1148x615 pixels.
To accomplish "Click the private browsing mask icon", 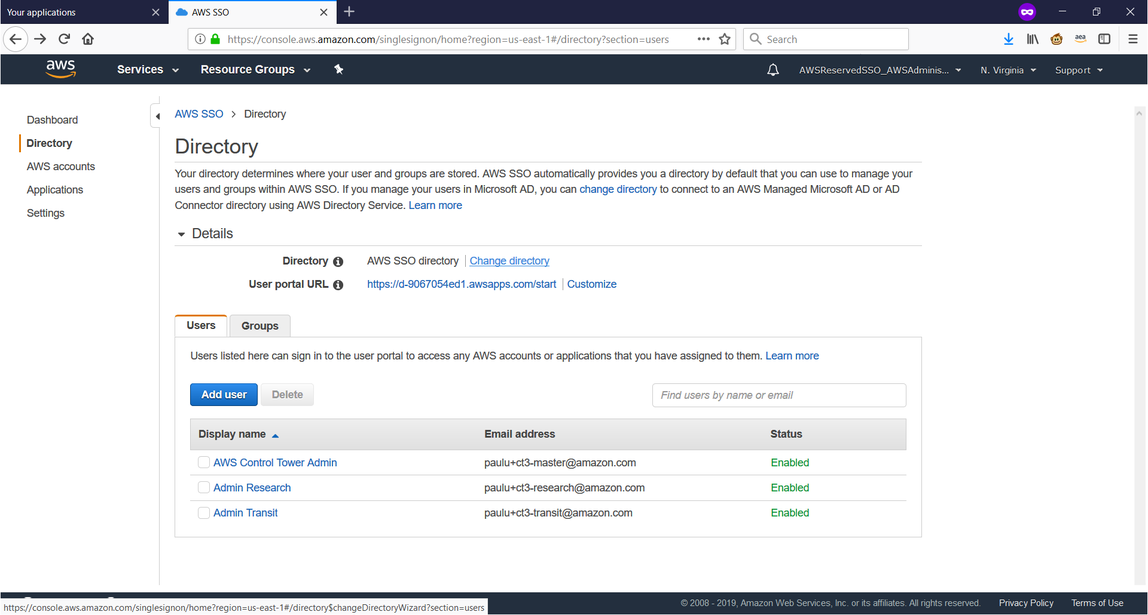I will (1027, 12).
